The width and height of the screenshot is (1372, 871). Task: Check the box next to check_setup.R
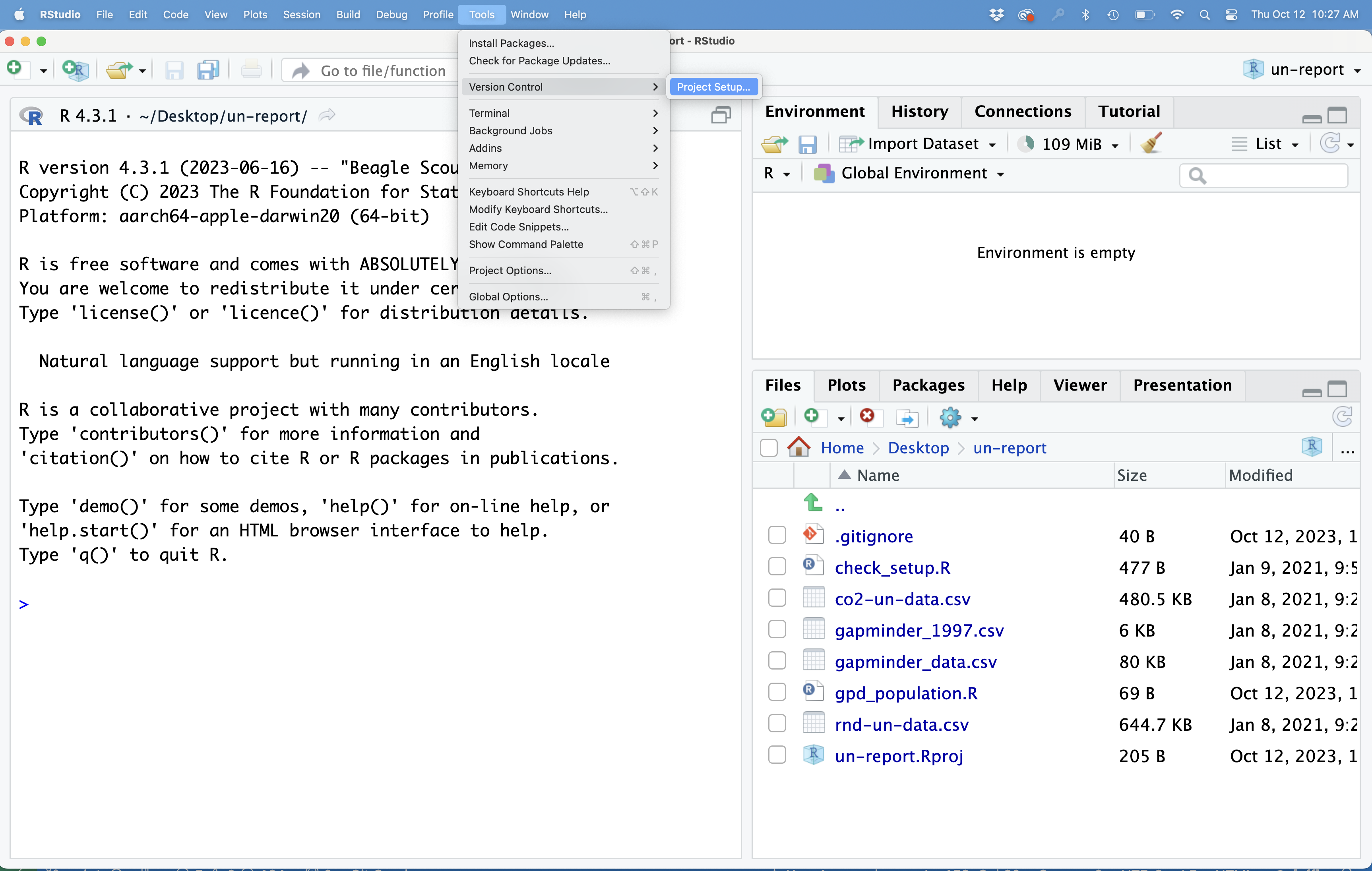tap(777, 567)
